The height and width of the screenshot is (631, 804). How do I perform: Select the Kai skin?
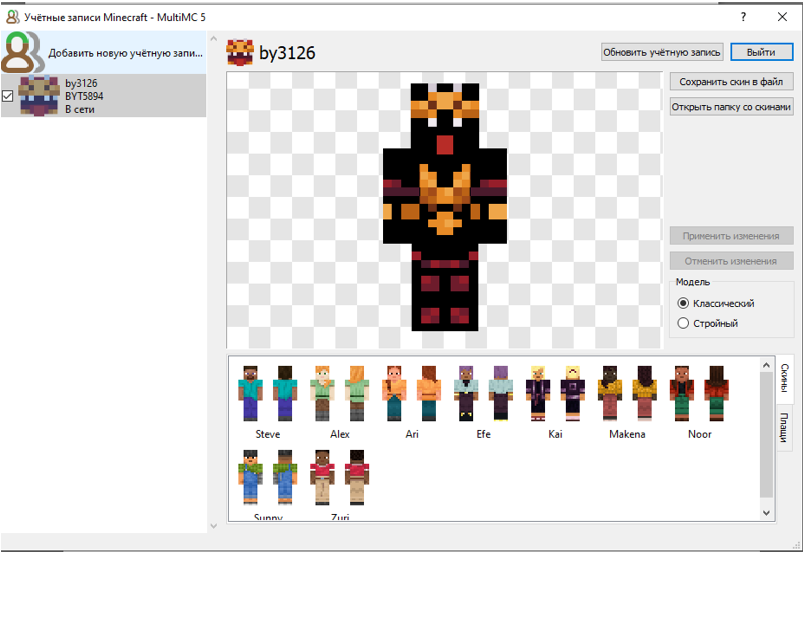(555, 402)
